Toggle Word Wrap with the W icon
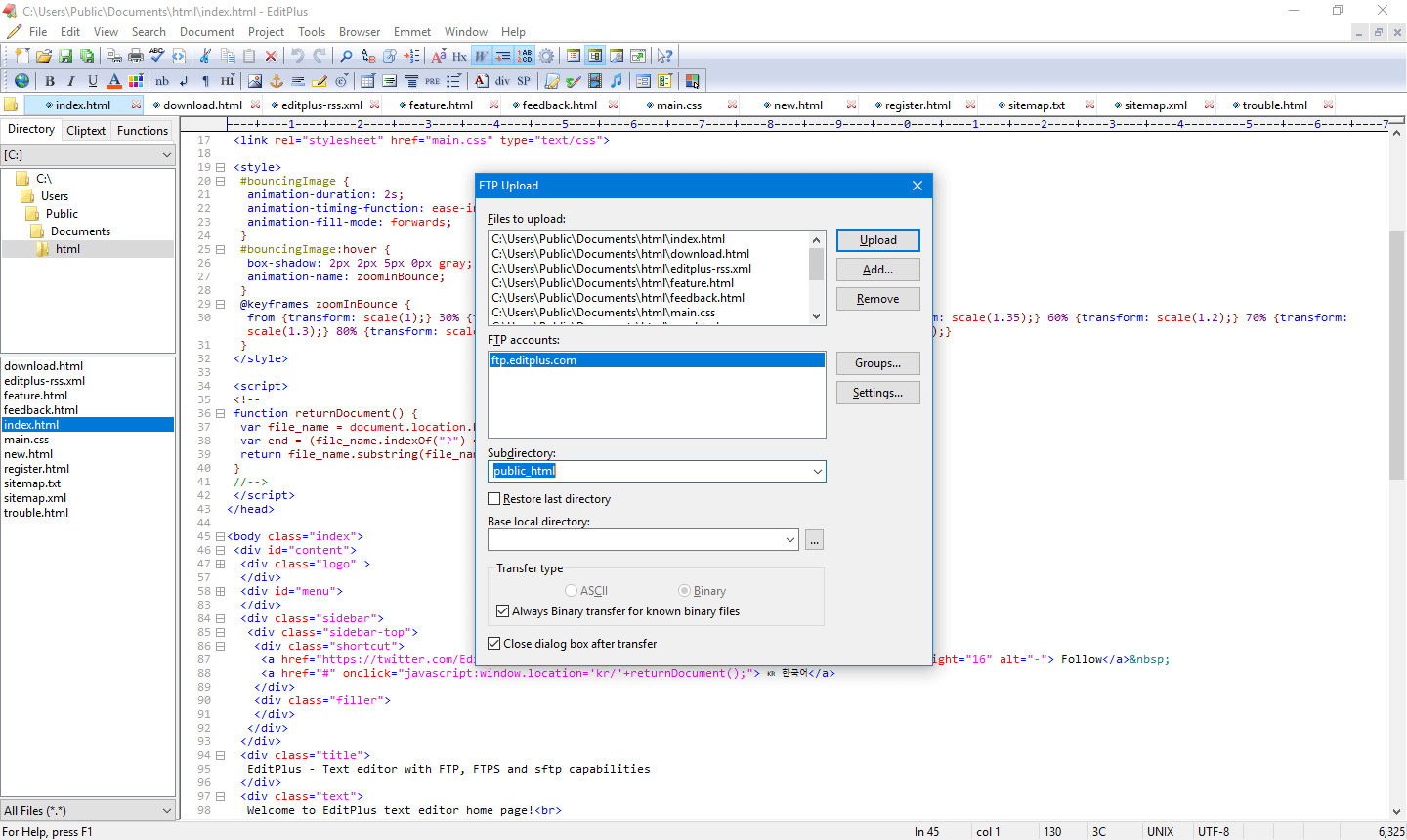This screenshot has height=840, width=1407. [x=482, y=56]
